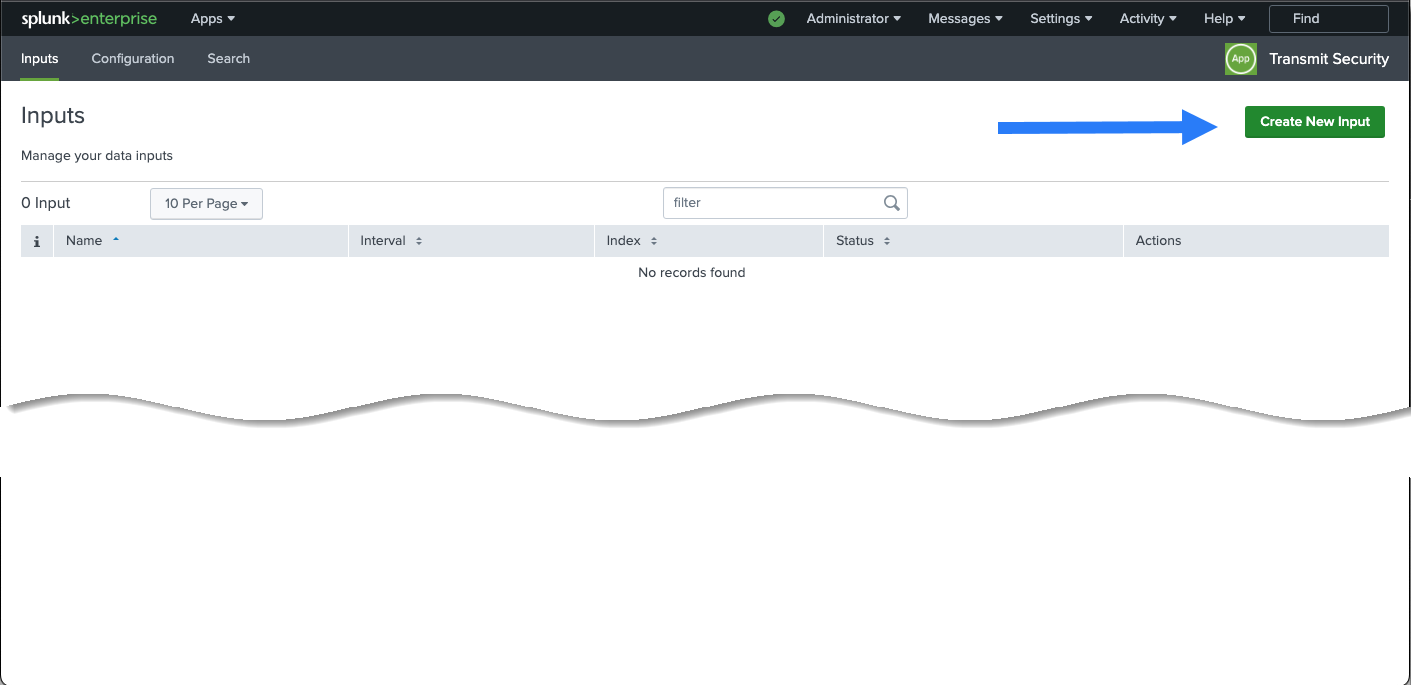The height and width of the screenshot is (685, 1411).
Task: Expand the Administrator menu
Action: [853, 19]
